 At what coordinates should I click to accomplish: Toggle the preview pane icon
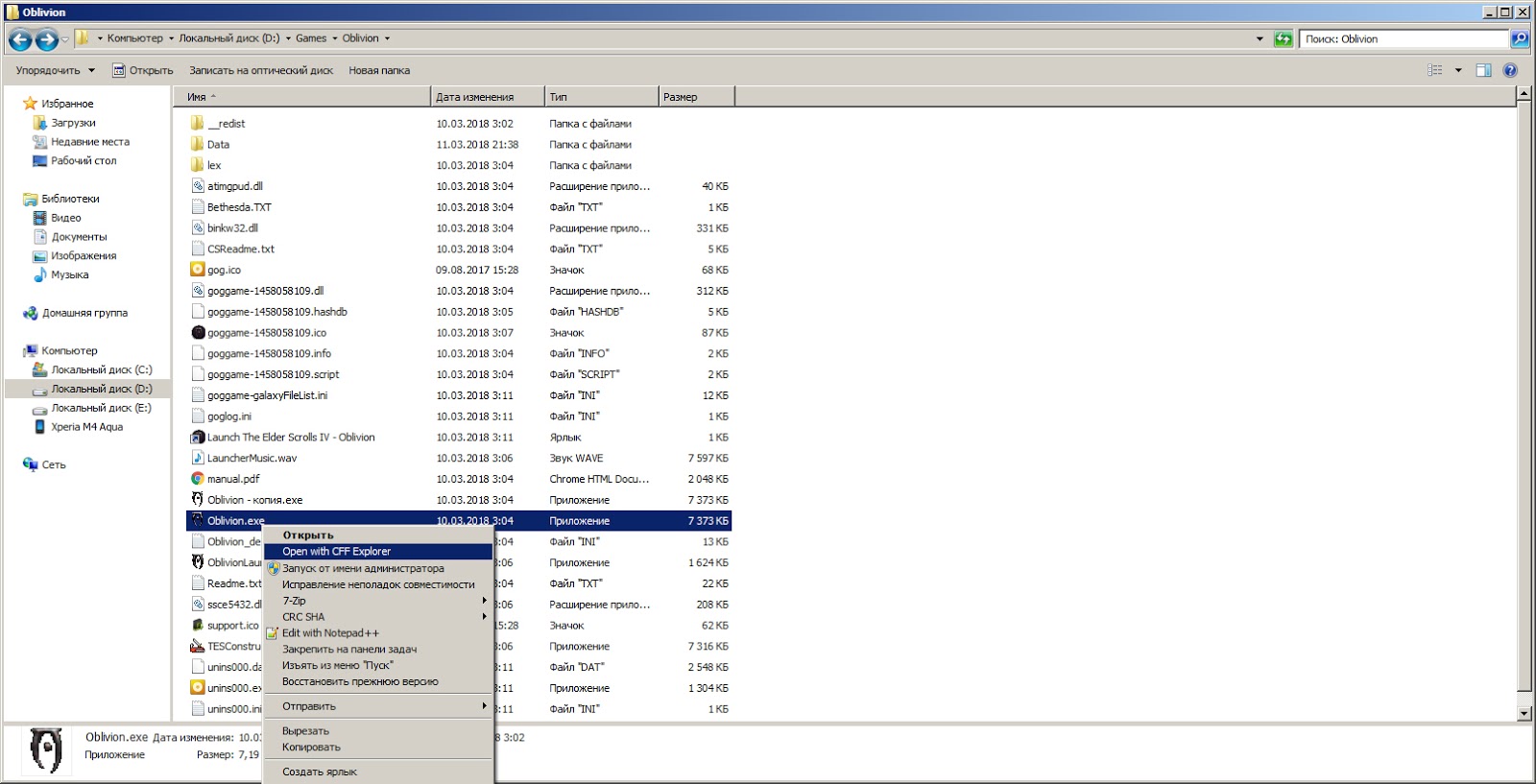point(1483,70)
